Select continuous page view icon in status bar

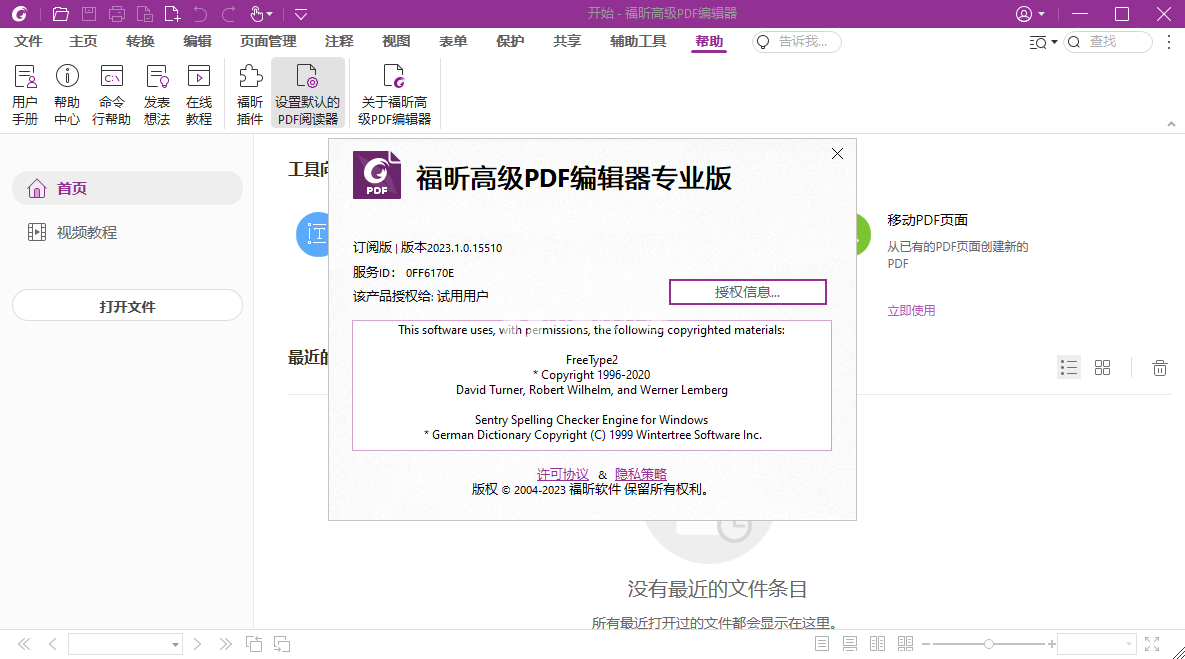[x=850, y=644]
